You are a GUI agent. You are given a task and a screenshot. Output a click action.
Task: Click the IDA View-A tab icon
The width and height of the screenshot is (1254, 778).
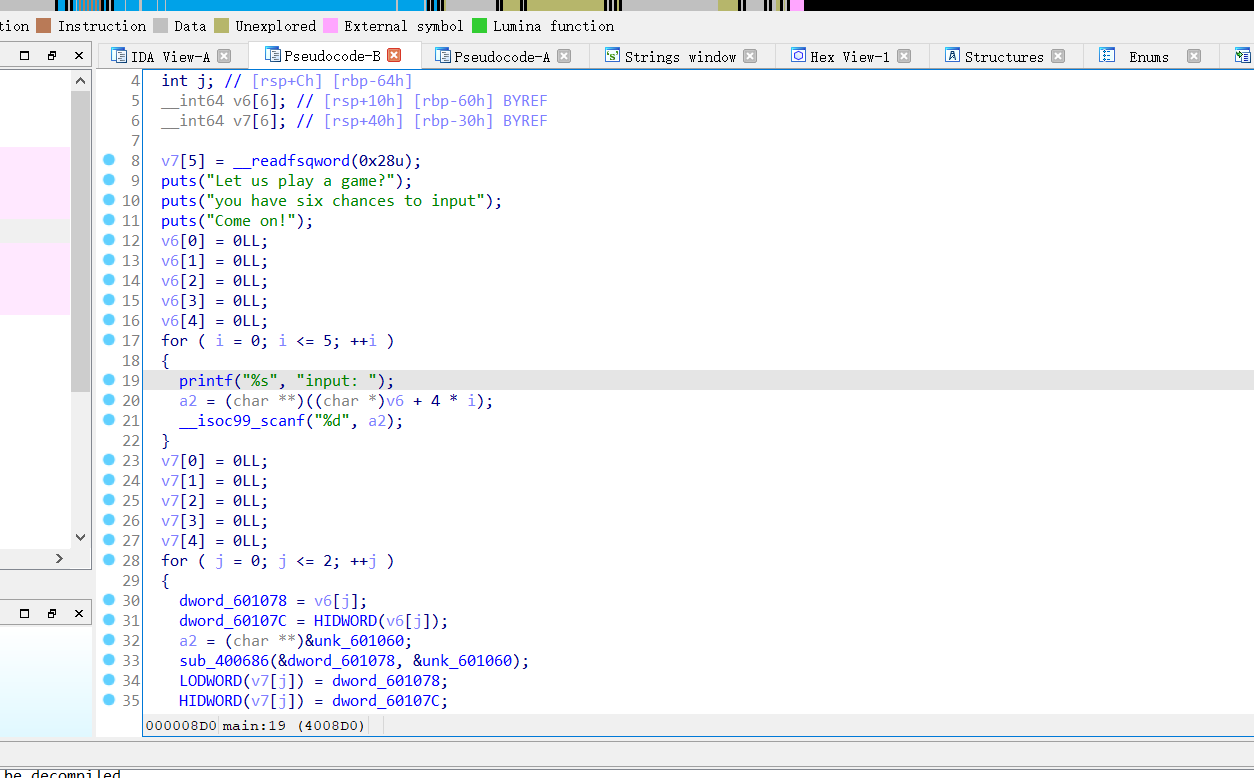119,56
